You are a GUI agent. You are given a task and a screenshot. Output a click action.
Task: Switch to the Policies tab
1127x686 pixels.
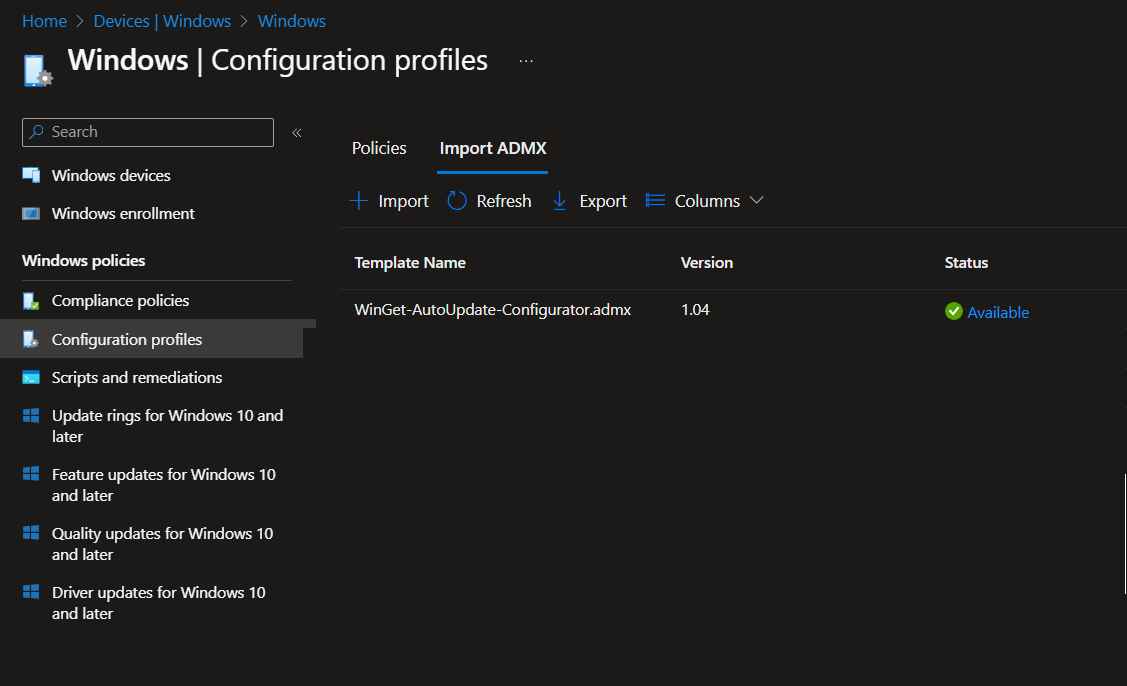pos(379,148)
